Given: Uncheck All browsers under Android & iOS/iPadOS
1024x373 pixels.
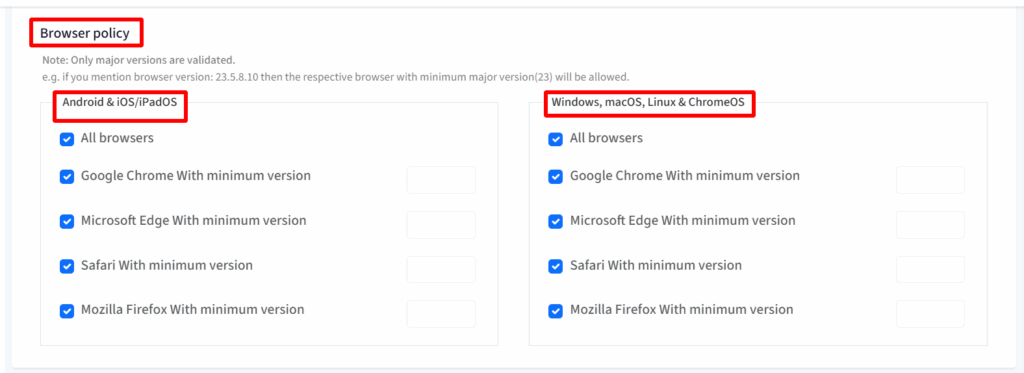Looking at the screenshot, I should [x=67, y=139].
